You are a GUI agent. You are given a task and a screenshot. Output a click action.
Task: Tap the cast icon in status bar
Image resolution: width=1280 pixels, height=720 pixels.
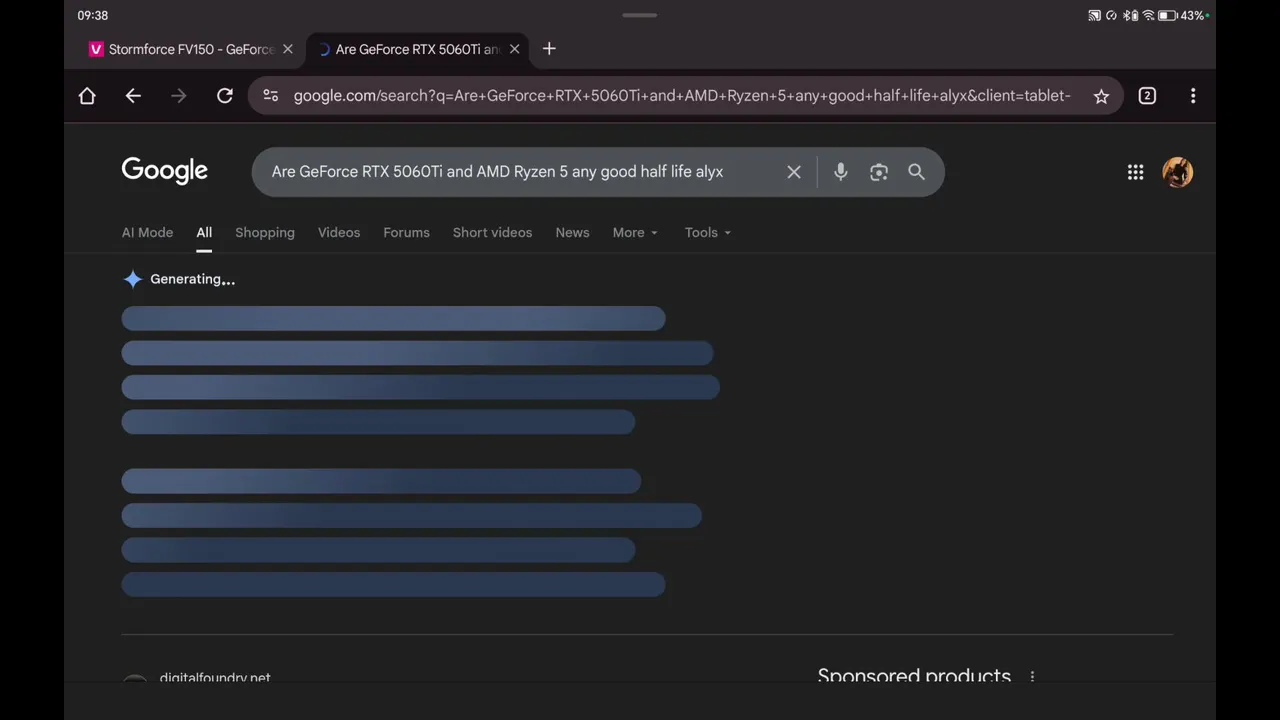coord(1094,15)
